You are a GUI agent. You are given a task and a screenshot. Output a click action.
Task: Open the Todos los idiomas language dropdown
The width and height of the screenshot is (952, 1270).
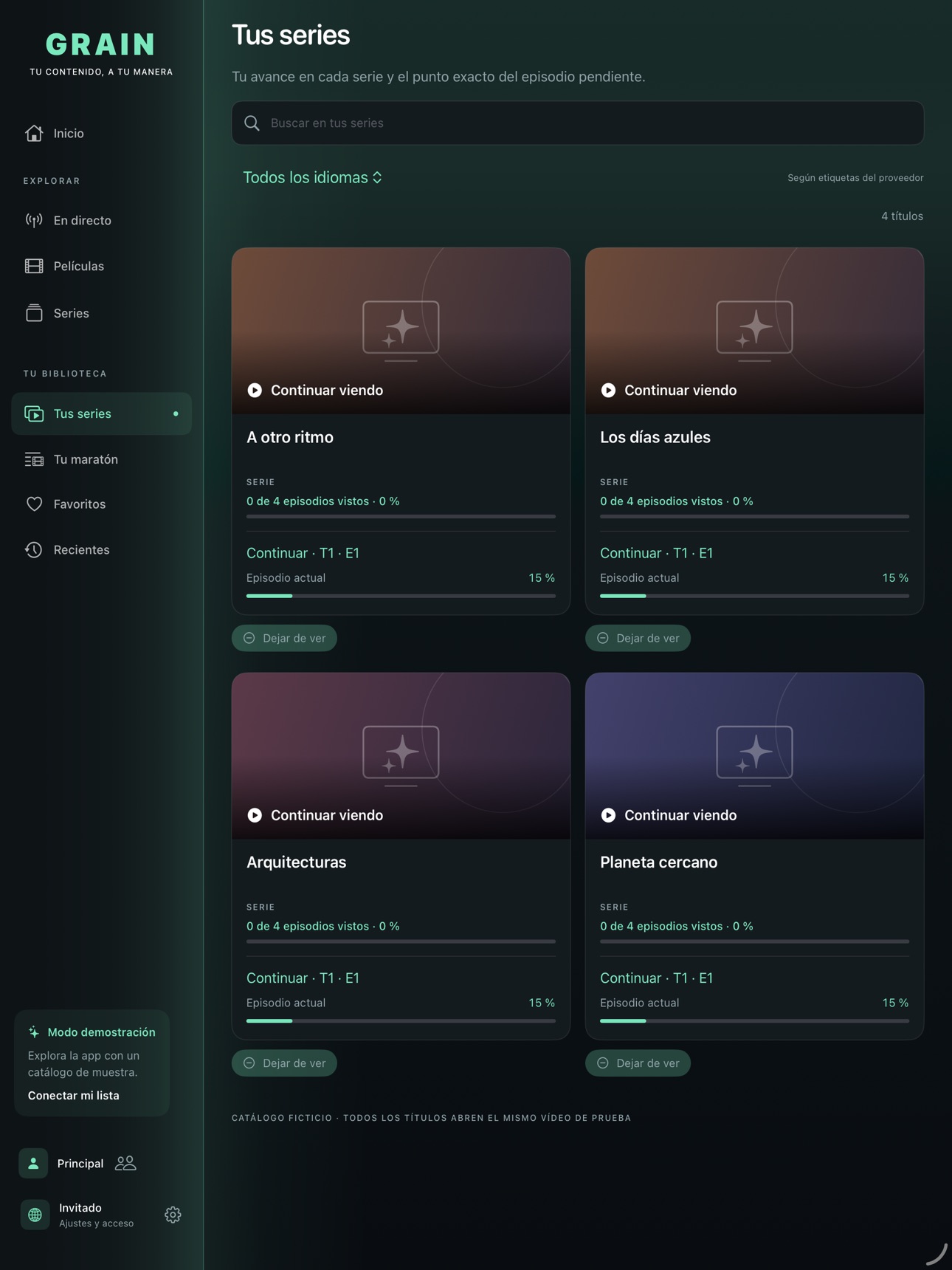(312, 178)
